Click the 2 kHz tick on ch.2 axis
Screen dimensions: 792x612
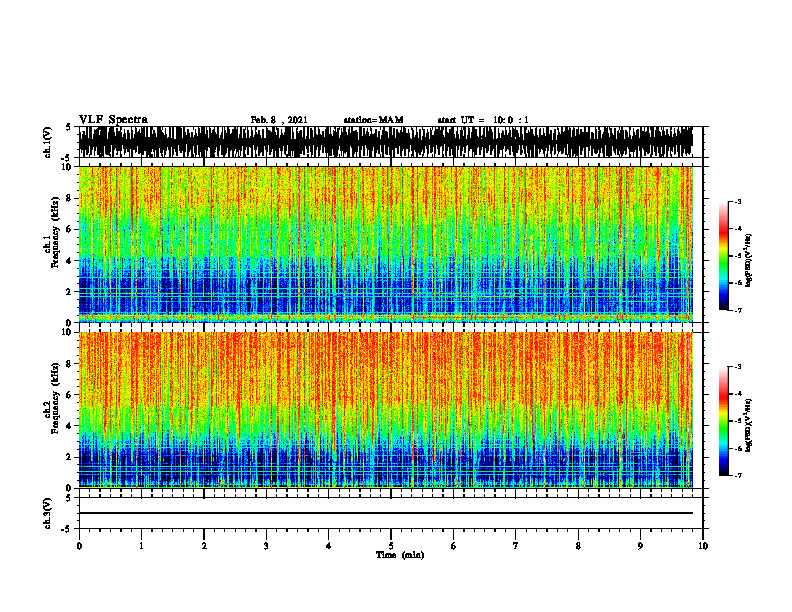(x=69, y=457)
